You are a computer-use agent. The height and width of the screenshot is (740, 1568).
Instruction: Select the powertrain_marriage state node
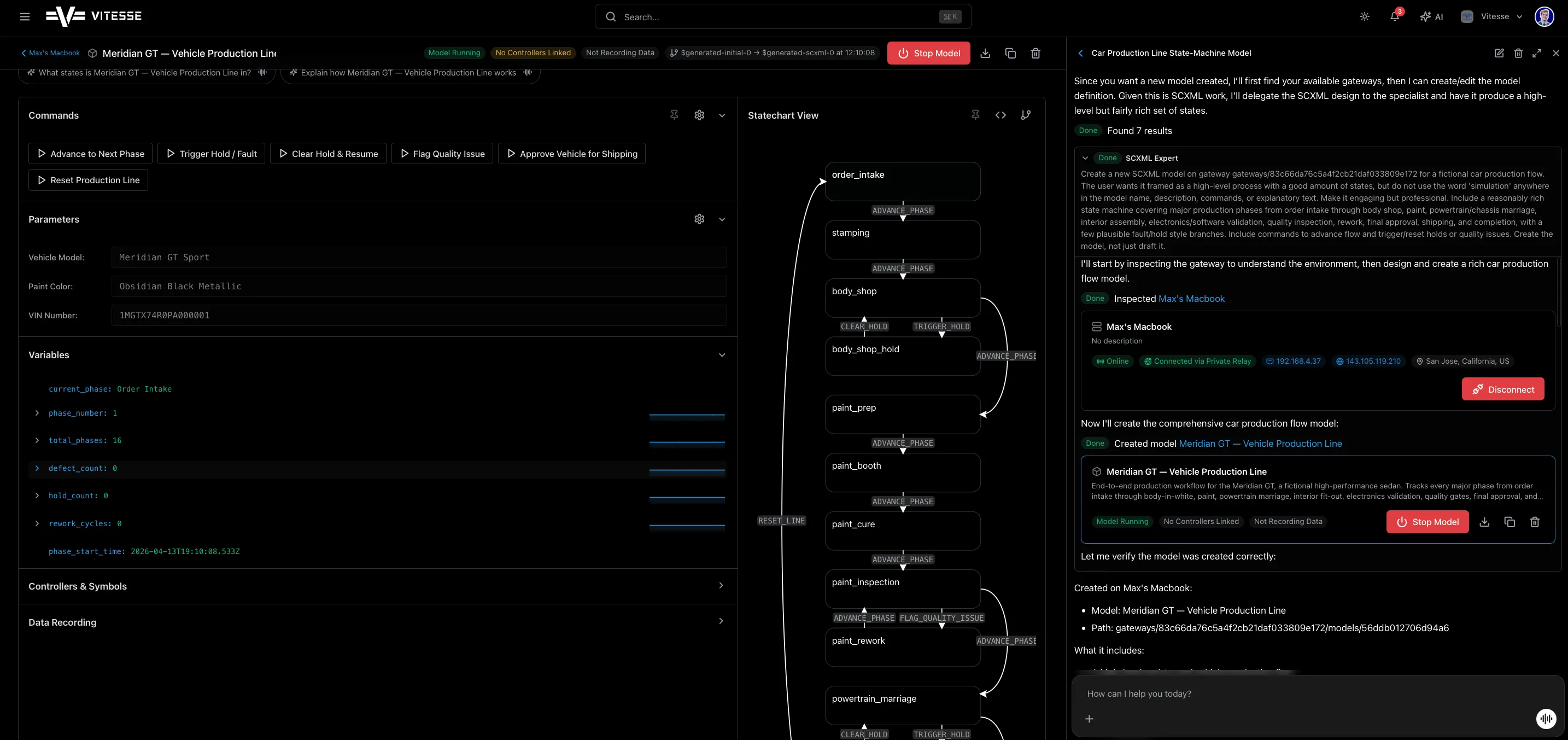tap(903, 706)
